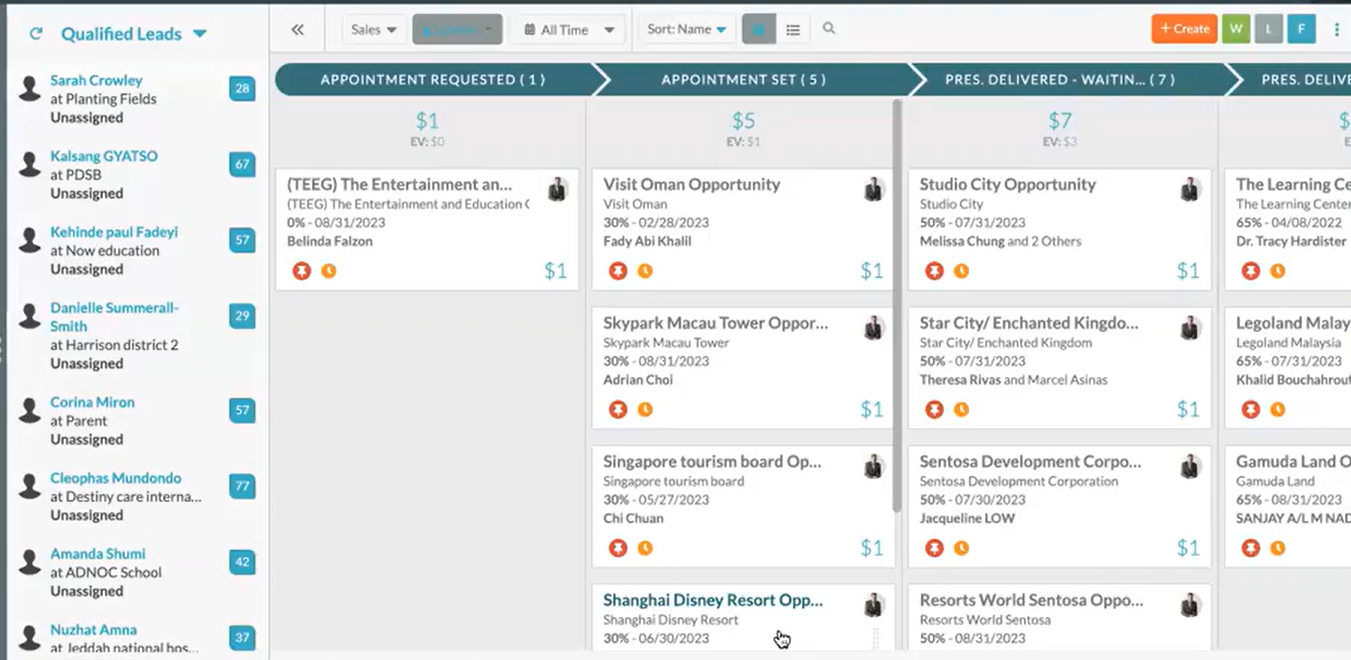
Task: Click the orange clock icon on Studio City card
Action: [961, 271]
